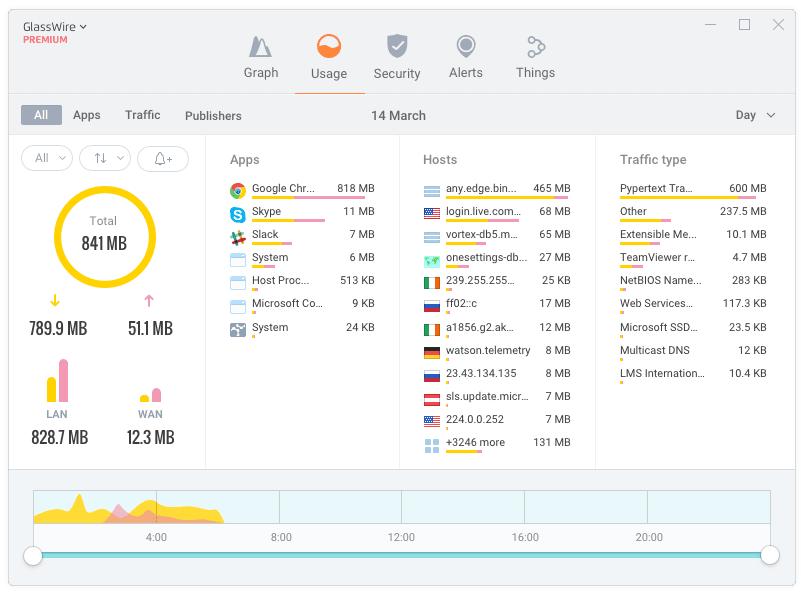Select Other 237.5 MB traffic type
Screen dimensions: 804x596
point(693,214)
